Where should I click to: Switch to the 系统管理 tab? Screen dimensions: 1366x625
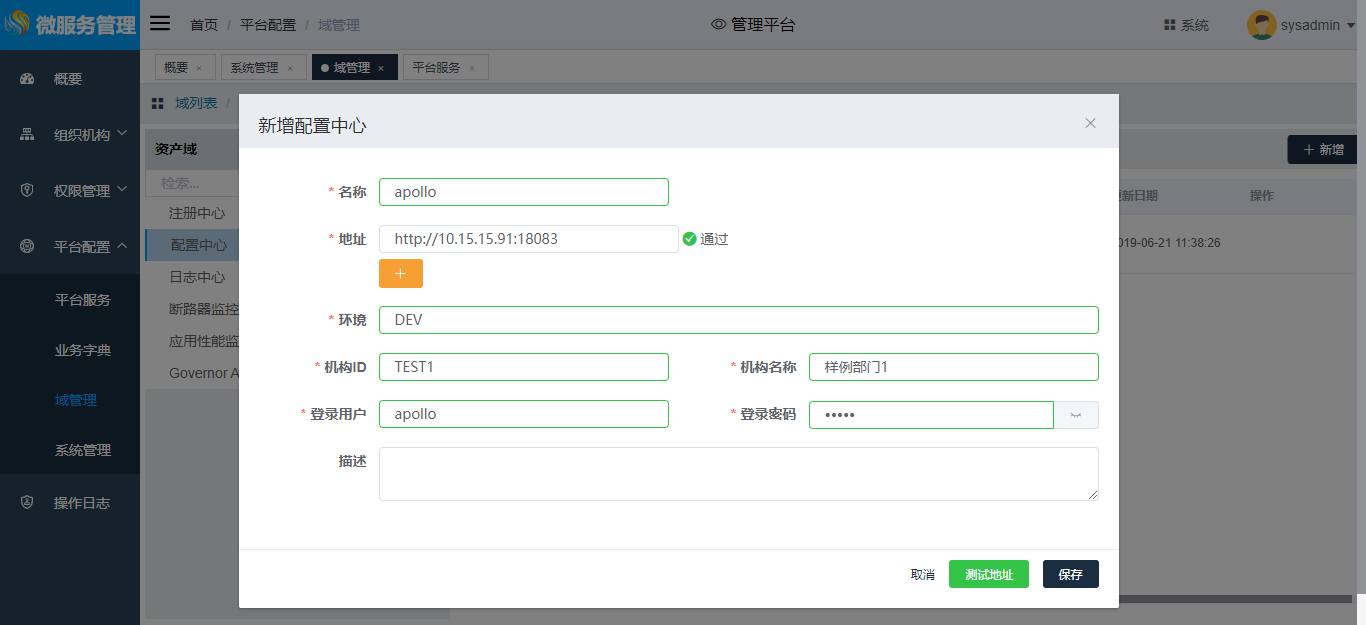click(254, 68)
